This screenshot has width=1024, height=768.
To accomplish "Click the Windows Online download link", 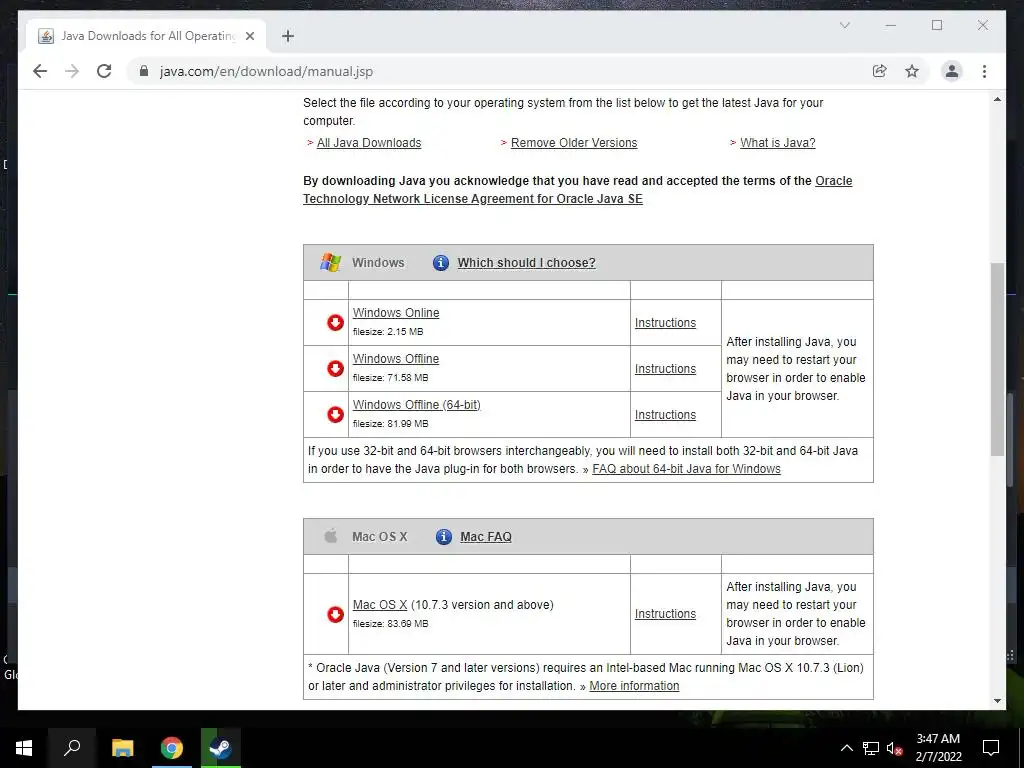I will (x=396, y=313).
